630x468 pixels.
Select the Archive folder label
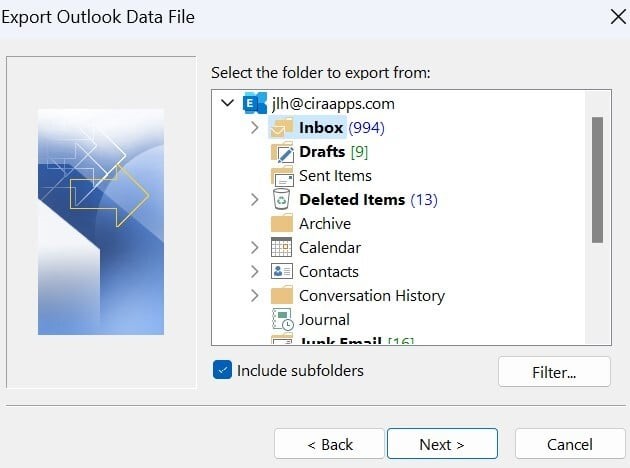coord(325,223)
